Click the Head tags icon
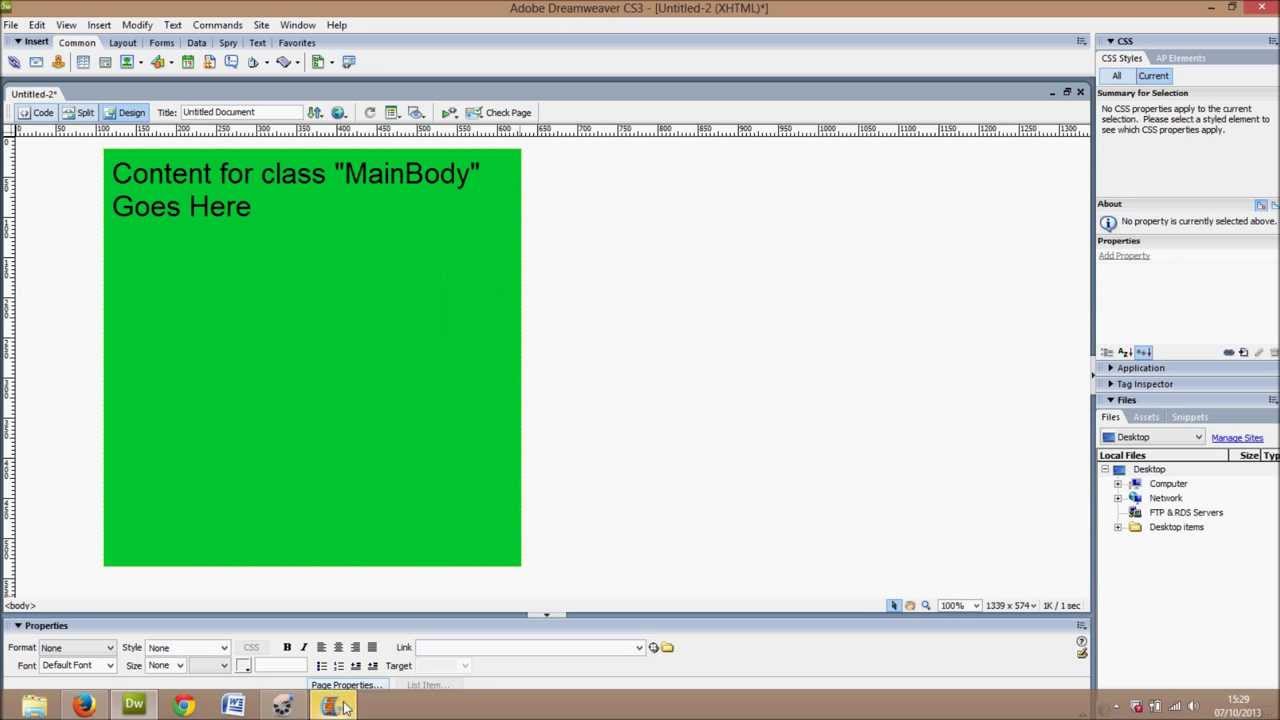1280x720 pixels. 253,62
